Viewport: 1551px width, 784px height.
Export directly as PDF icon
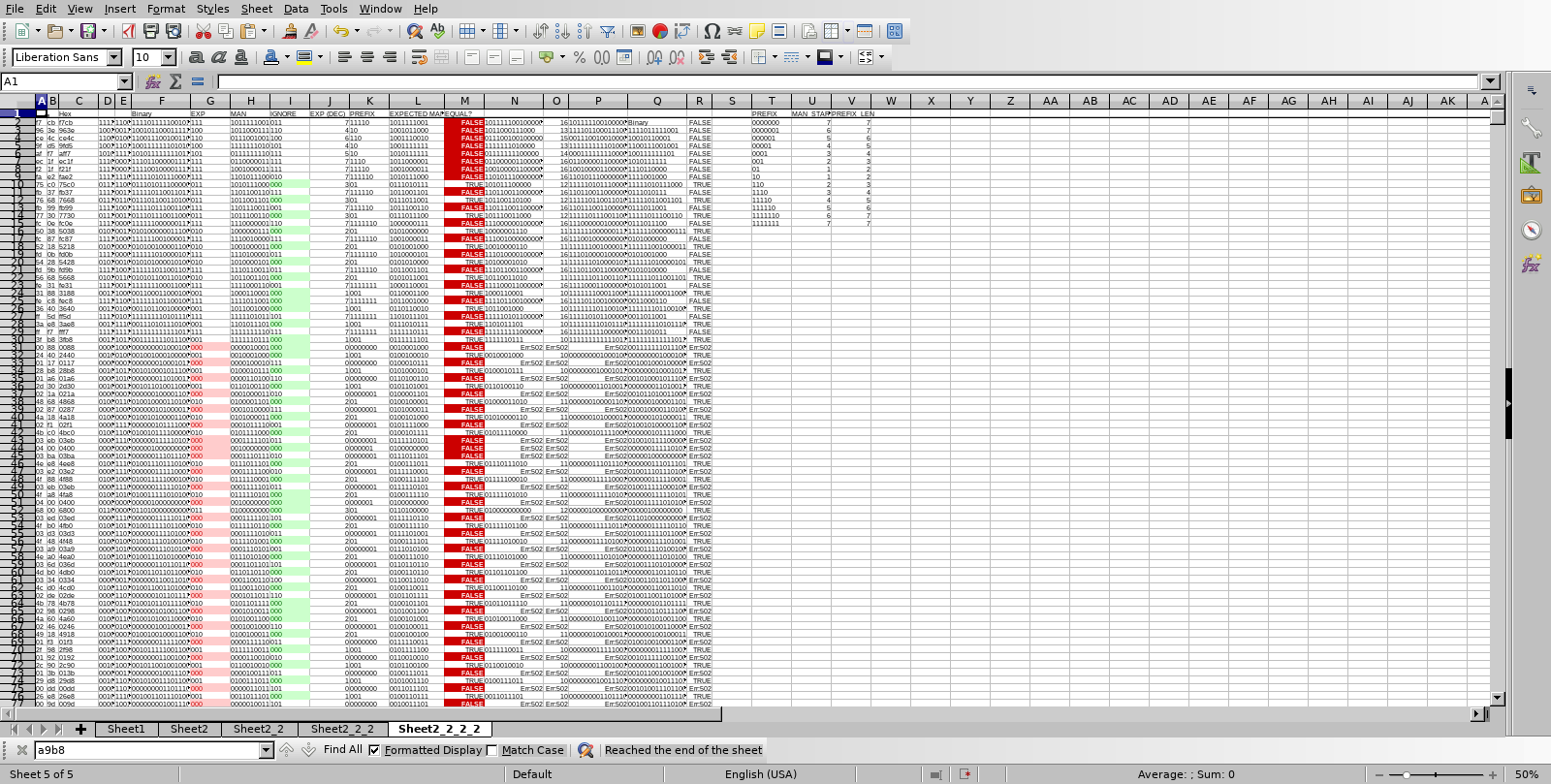(128, 31)
